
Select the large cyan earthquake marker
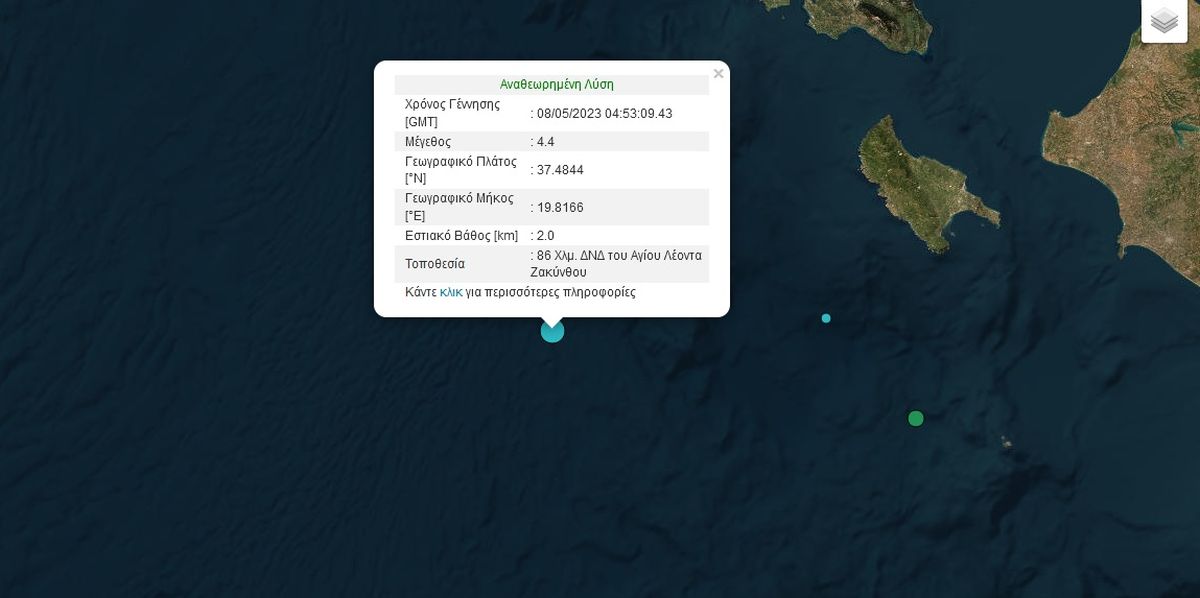click(x=552, y=331)
